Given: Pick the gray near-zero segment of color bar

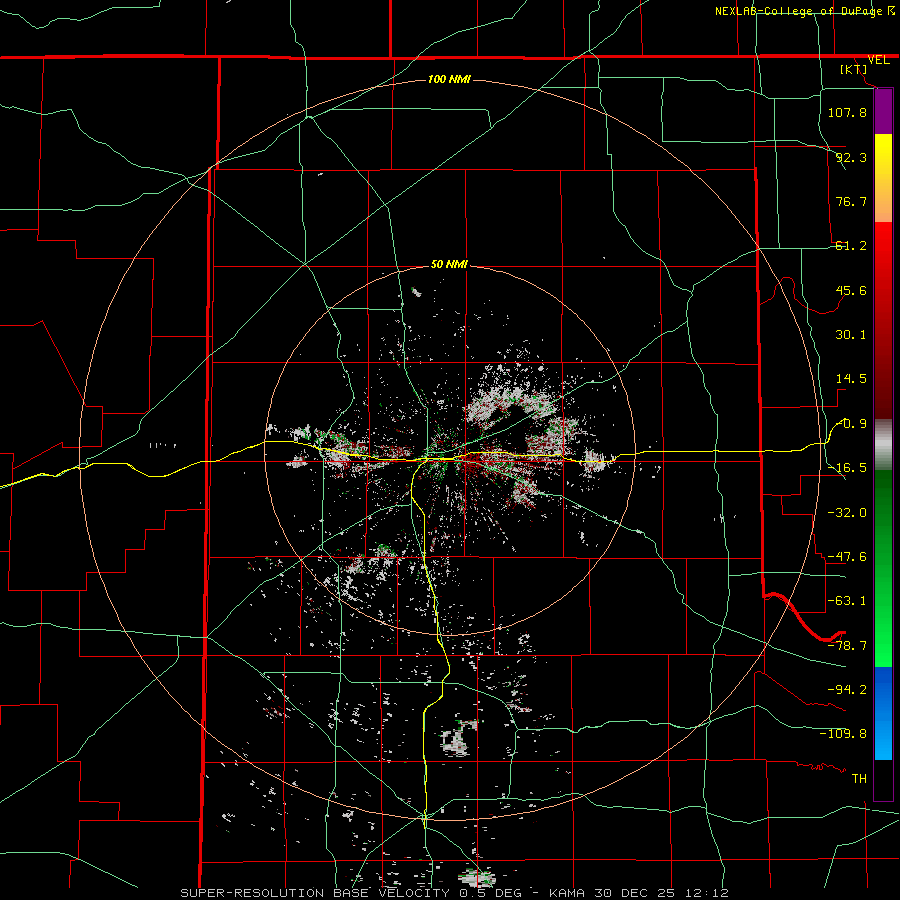Looking at the screenshot, I should click(883, 444).
